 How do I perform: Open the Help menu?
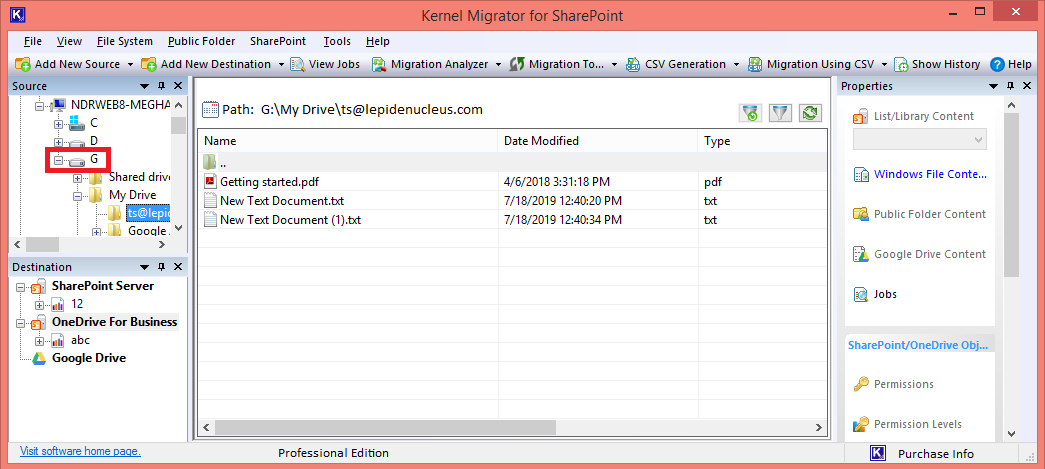378,41
